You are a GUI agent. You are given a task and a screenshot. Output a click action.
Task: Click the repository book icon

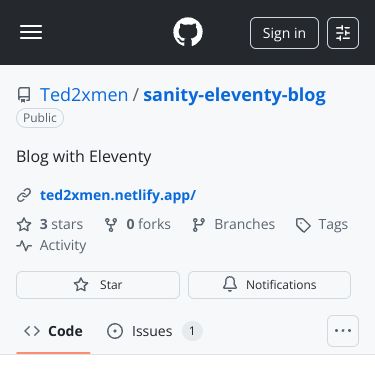(24, 95)
